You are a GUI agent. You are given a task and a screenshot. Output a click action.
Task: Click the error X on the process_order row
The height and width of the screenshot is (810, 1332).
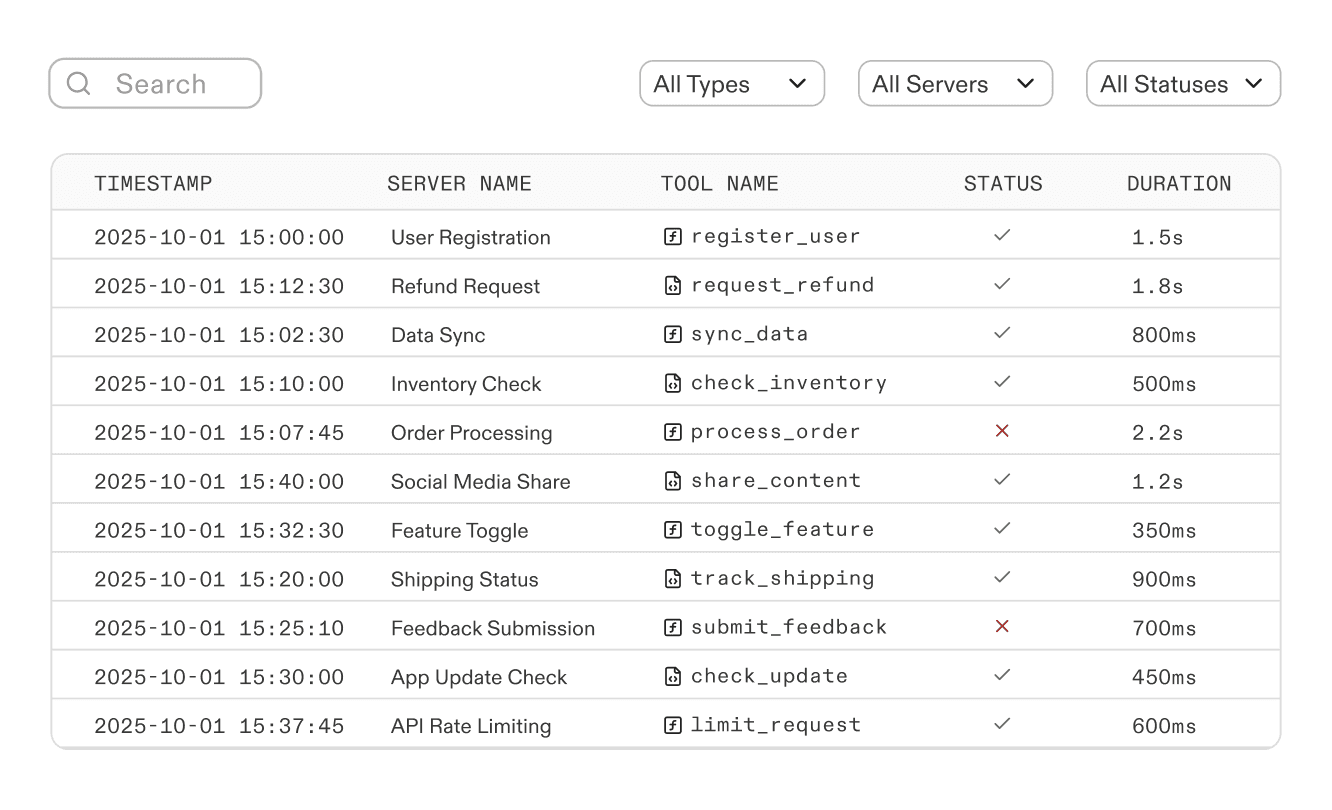(1001, 430)
